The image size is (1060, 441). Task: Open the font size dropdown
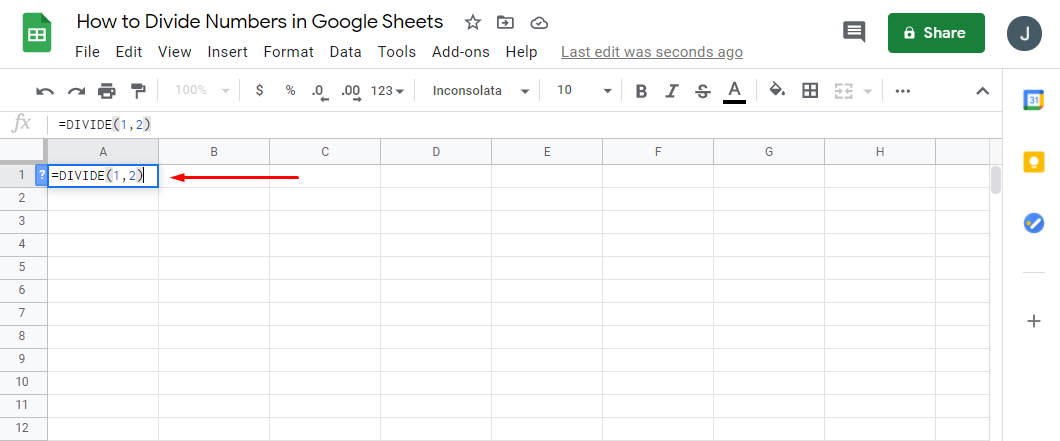[584, 91]
